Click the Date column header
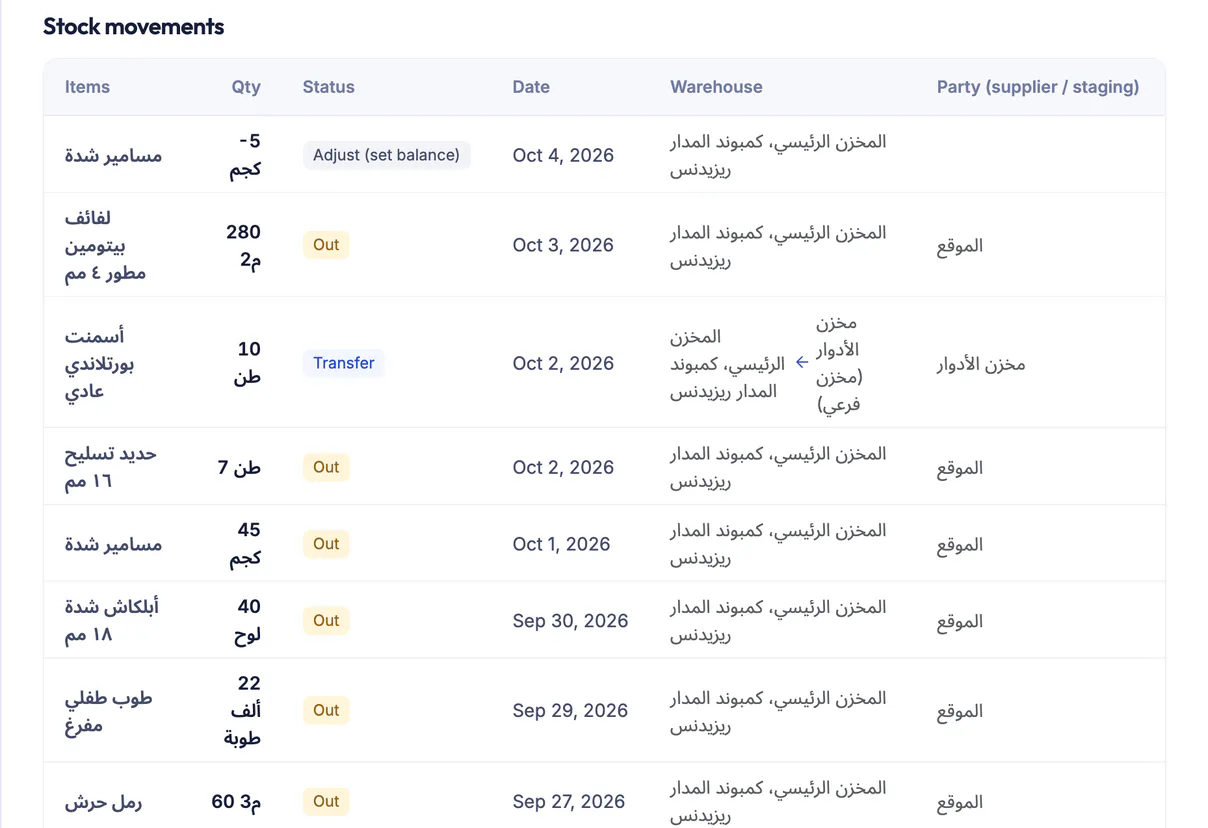 point(531,87)
